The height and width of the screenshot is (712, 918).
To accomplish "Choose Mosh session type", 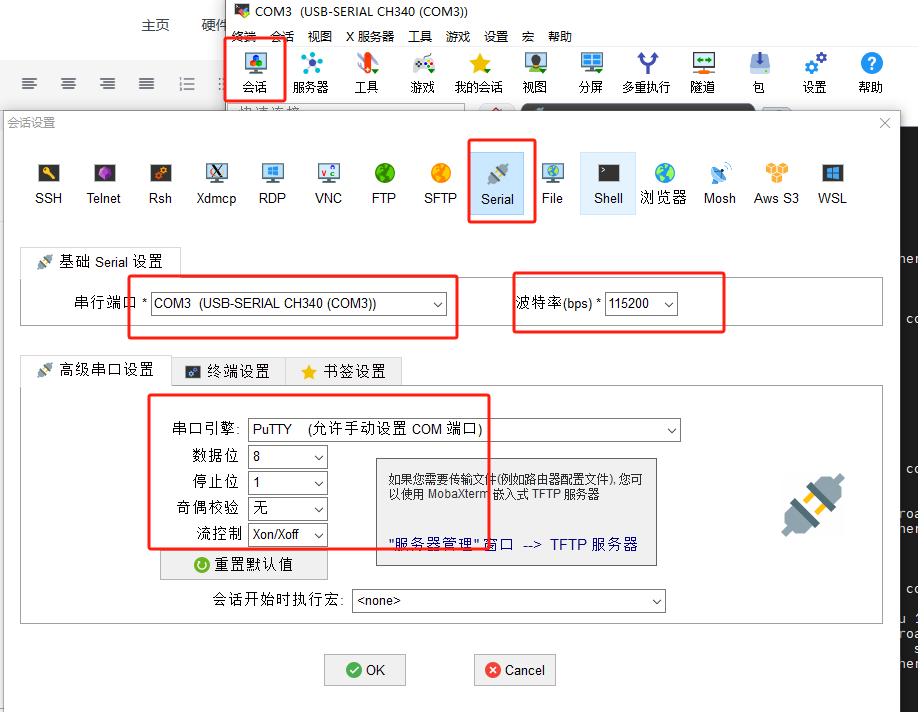I will pos(720,184).
